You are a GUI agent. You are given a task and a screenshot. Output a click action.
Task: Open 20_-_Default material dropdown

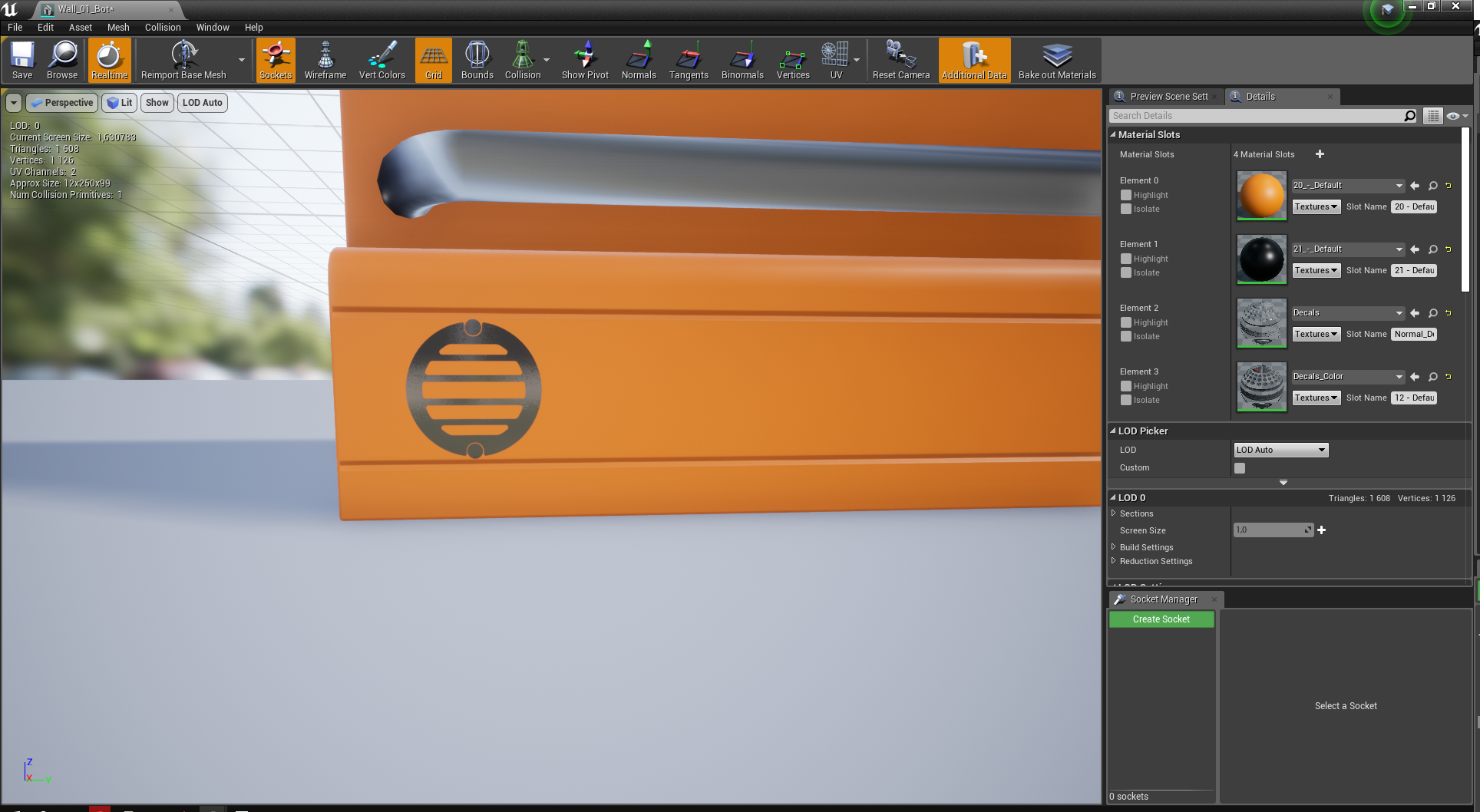point(1348,186)
